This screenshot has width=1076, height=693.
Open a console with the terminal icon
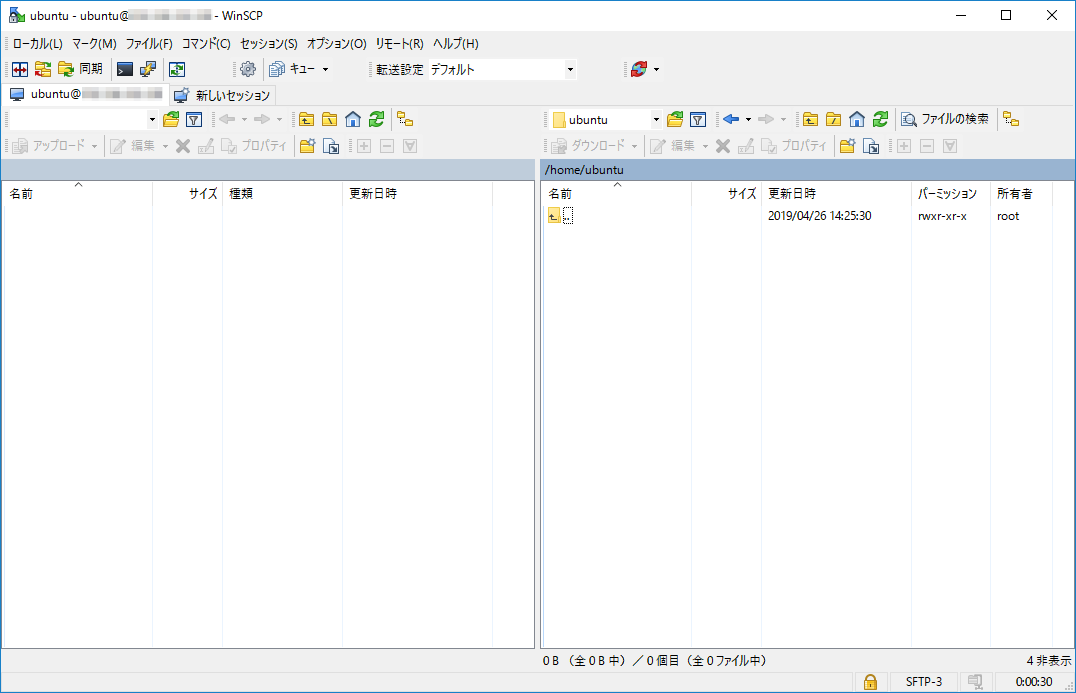coord(125,69)
